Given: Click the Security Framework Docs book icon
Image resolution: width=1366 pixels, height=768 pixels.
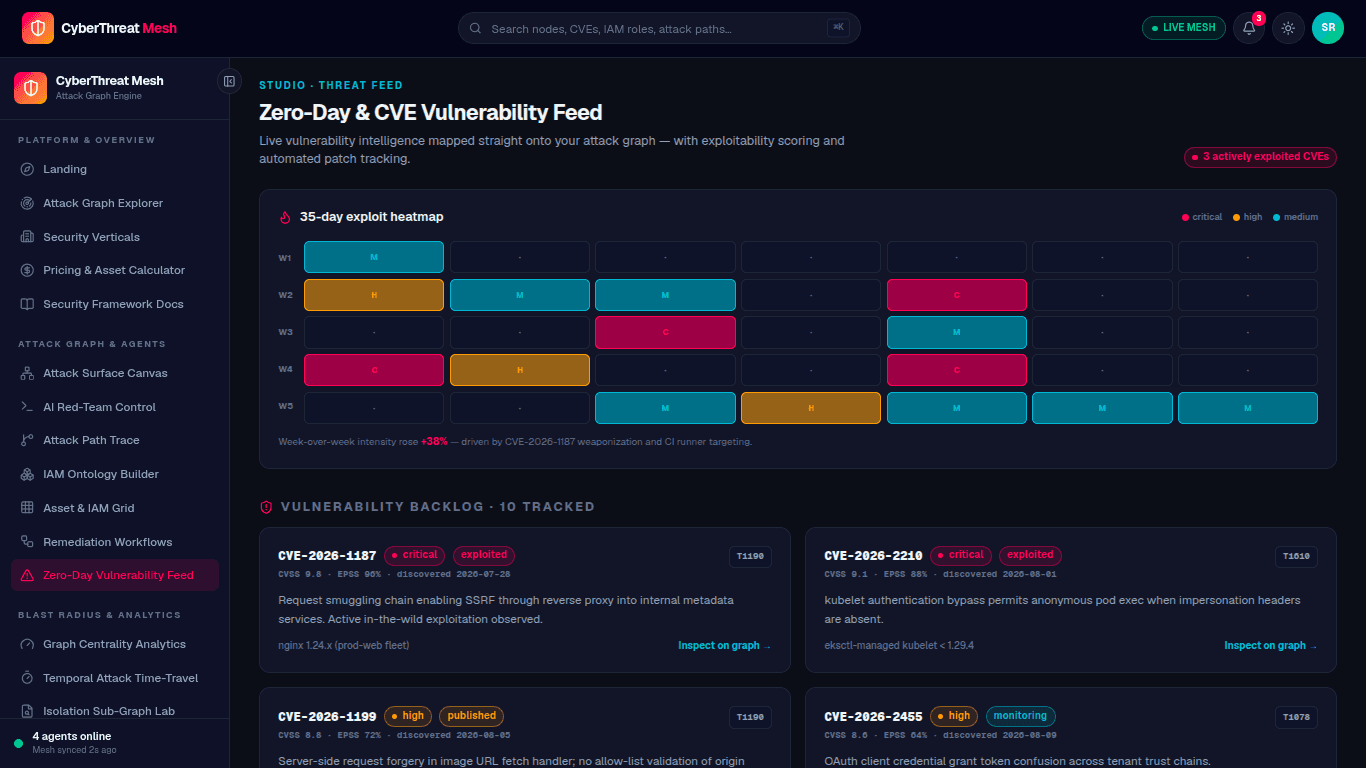Looking at the screenshot, I should pyautogui.click(x=27, y=304).
